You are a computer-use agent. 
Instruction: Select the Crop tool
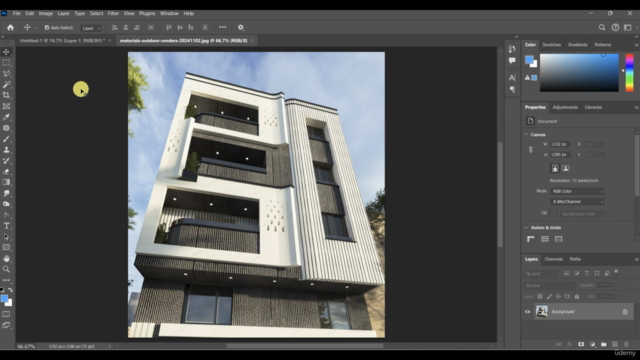[6, 96]
